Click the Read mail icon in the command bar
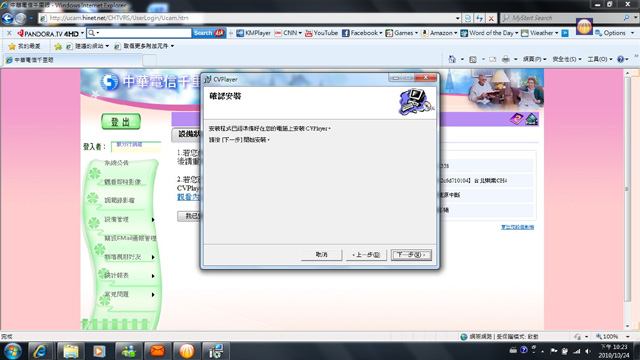 point(493,59)
